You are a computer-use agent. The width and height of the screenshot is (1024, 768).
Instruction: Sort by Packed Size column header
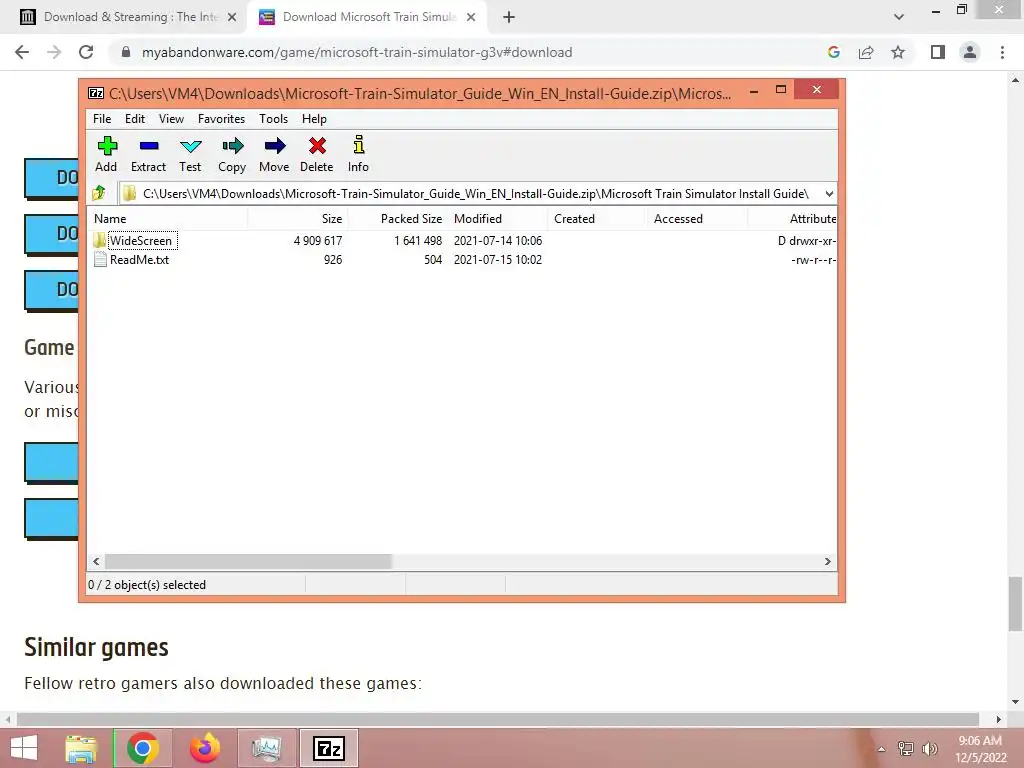tap(398, 219)
